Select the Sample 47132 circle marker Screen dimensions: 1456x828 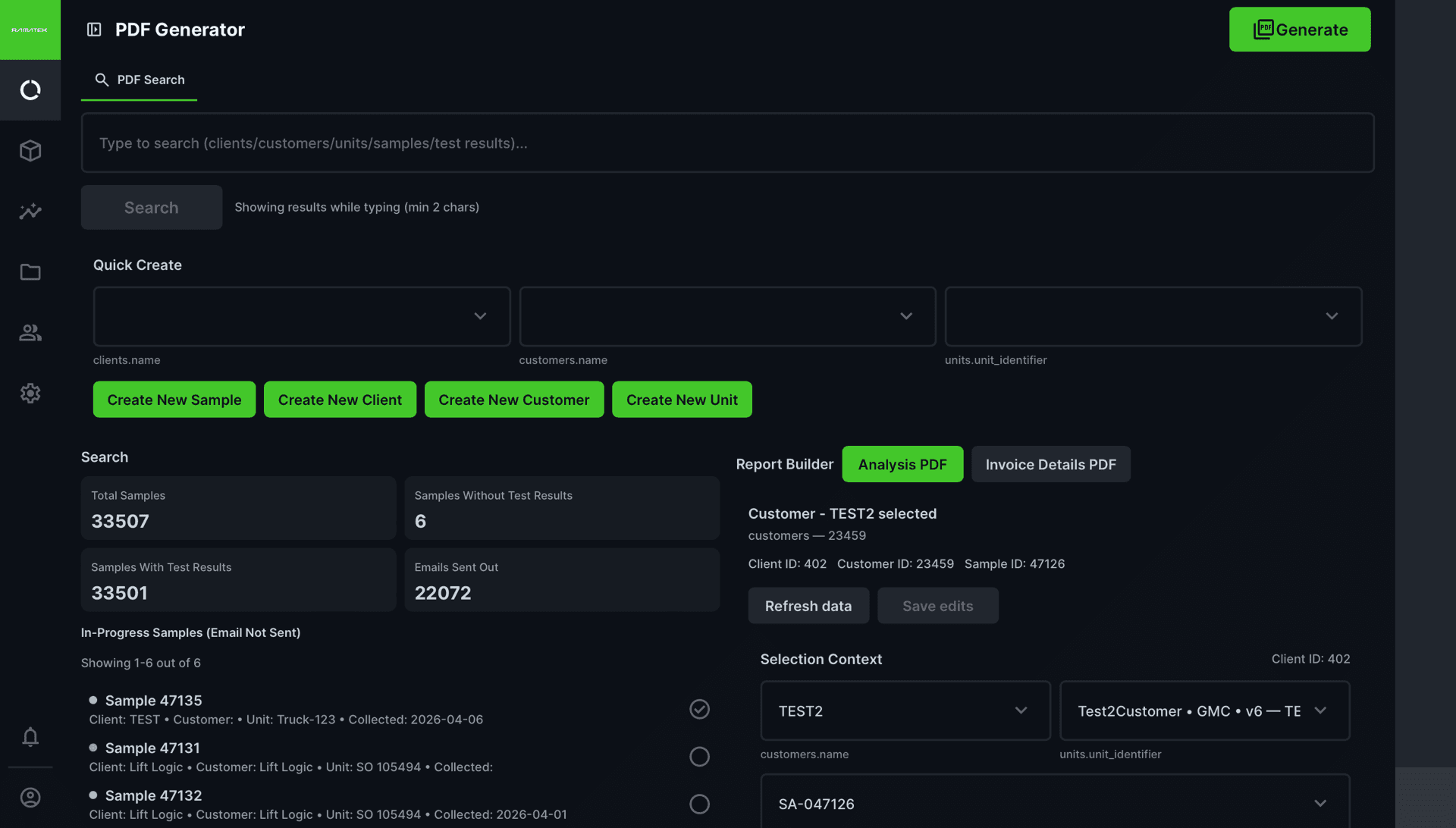(699, 804)
